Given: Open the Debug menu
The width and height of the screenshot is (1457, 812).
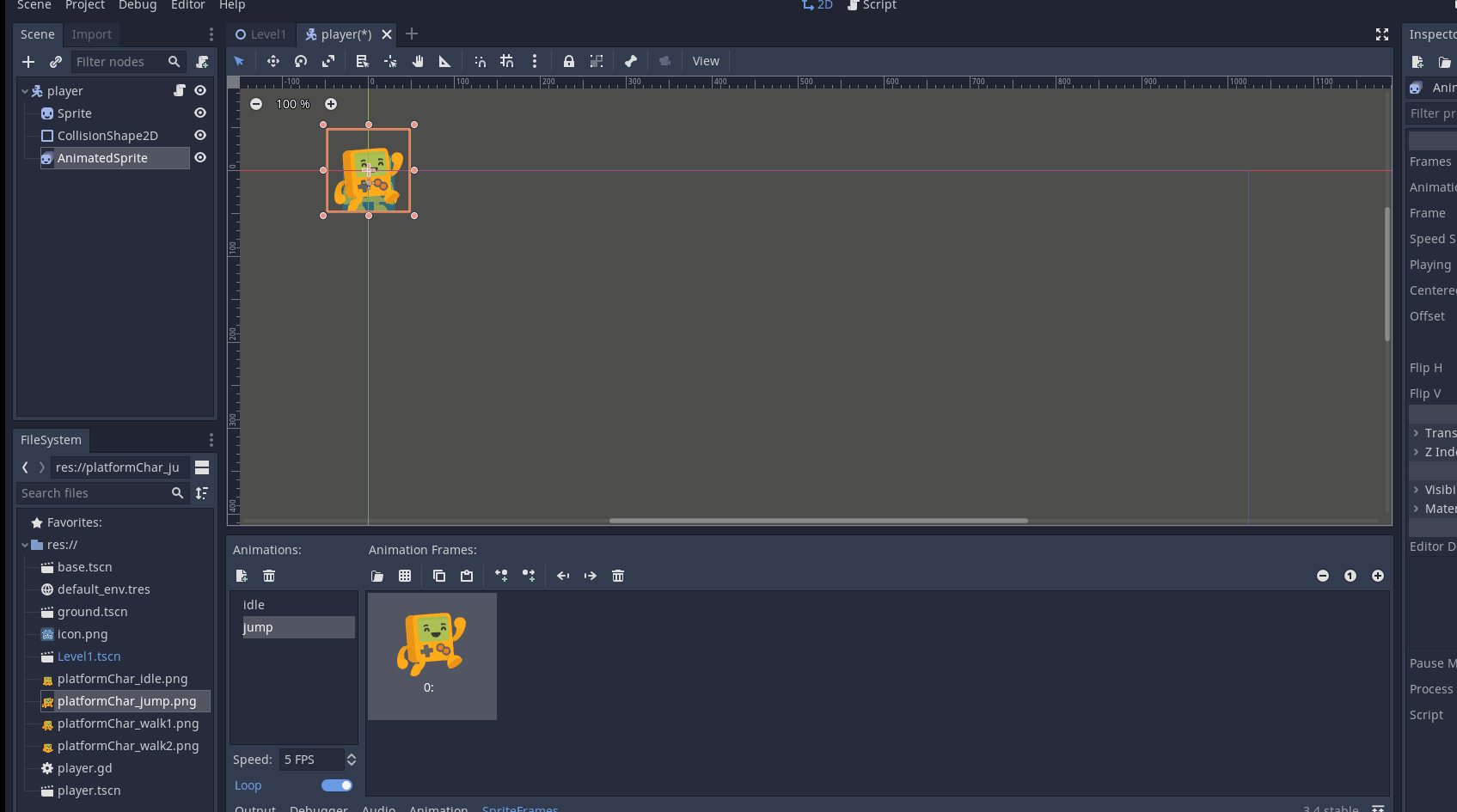Looking at the screenshot, I should 138,5.
